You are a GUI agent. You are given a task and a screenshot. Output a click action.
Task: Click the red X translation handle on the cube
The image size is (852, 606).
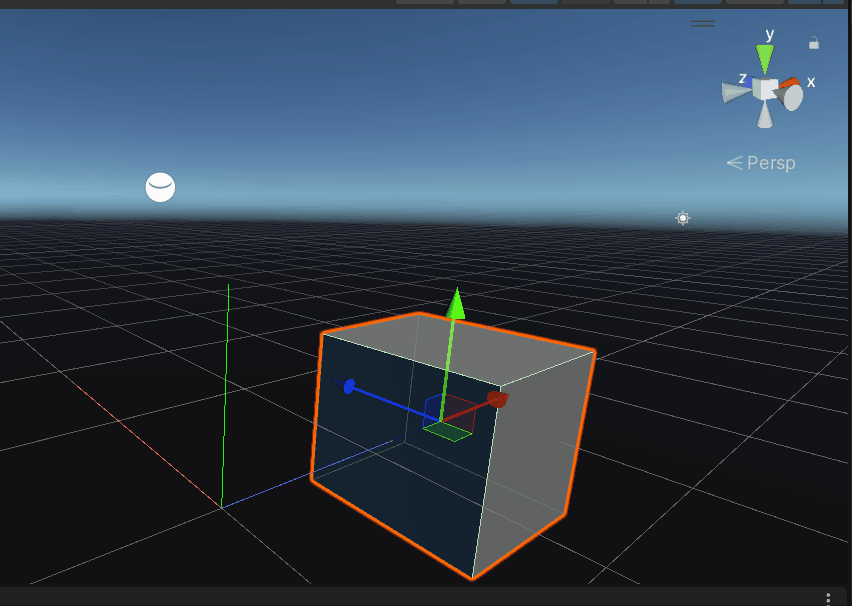point(497,397)
